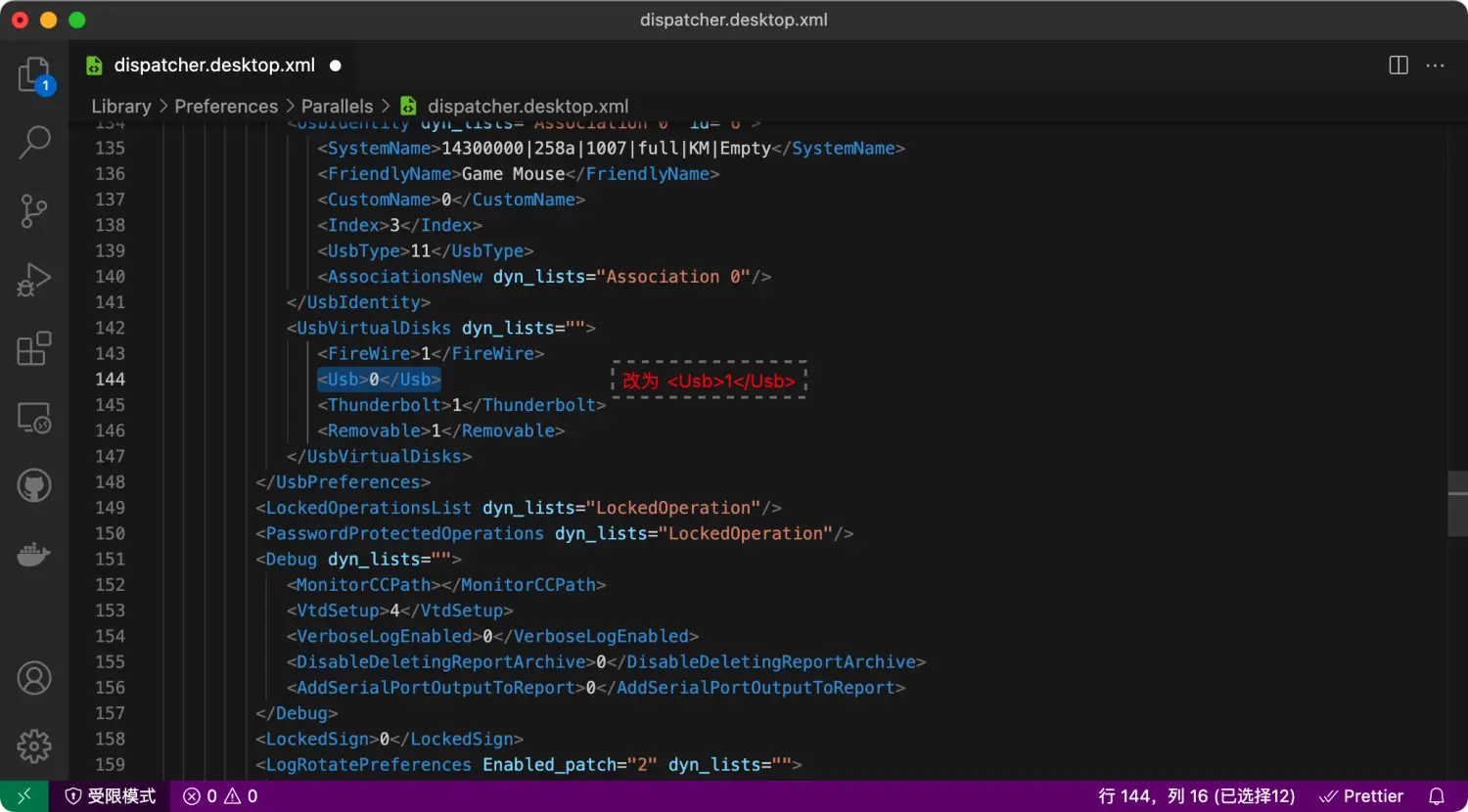Screen dimensions: 1468x812
Task: Click line number 151 in the gutter
Action: click(x=110, y=560)
